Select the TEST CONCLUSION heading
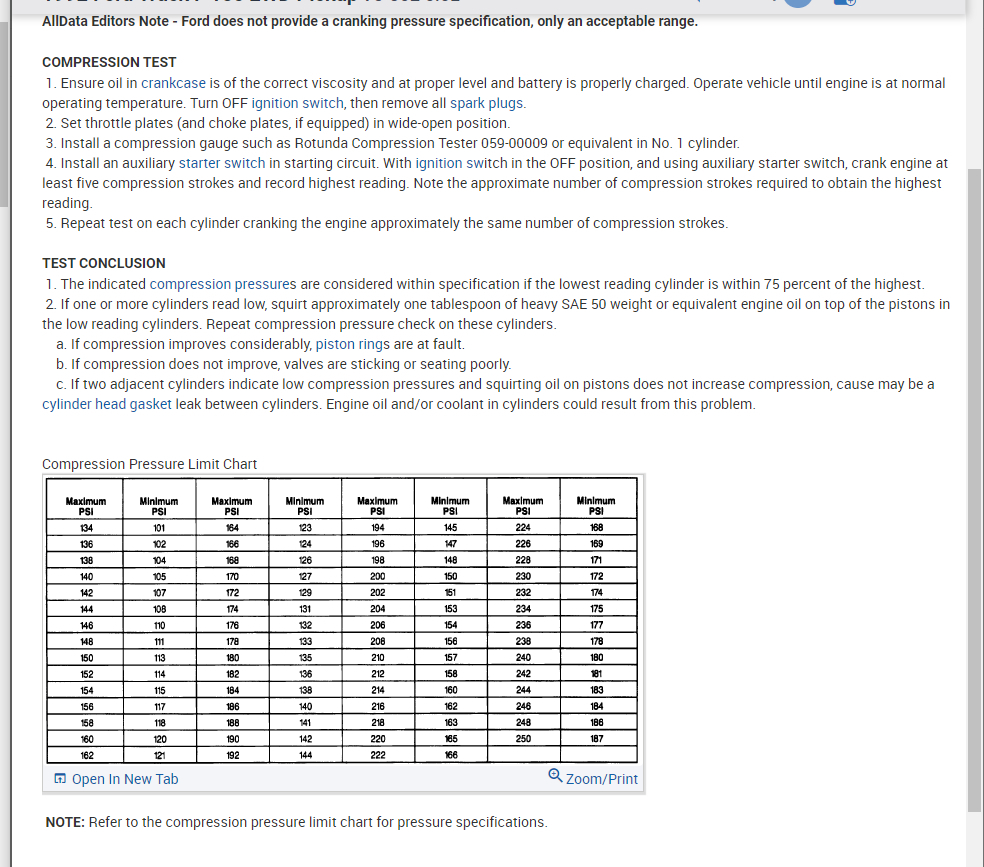The width and height of the screenshot is (984, 867). pyautogui.click(x=104, y=263)
